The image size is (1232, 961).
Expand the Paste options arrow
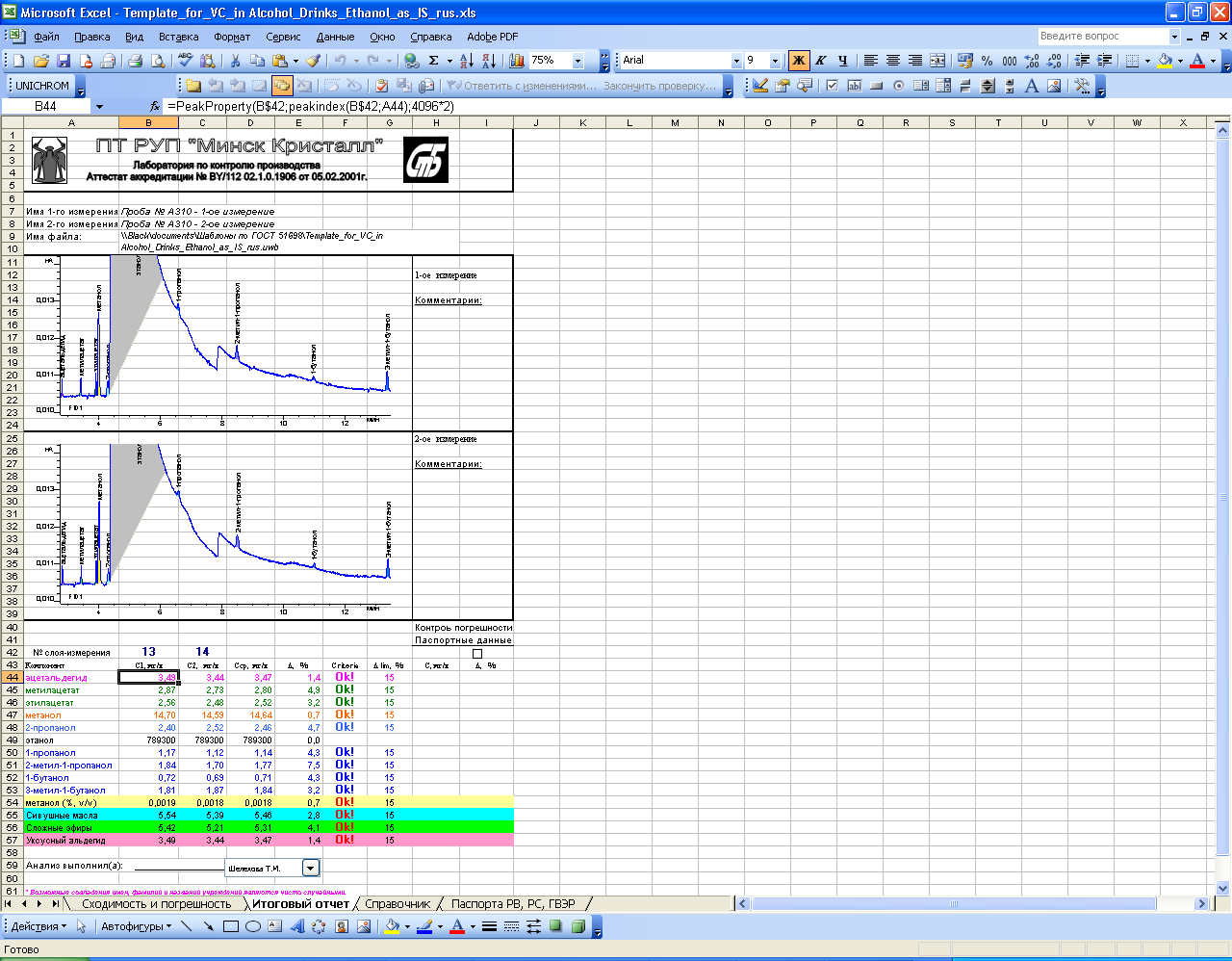[x=296, y=61]
